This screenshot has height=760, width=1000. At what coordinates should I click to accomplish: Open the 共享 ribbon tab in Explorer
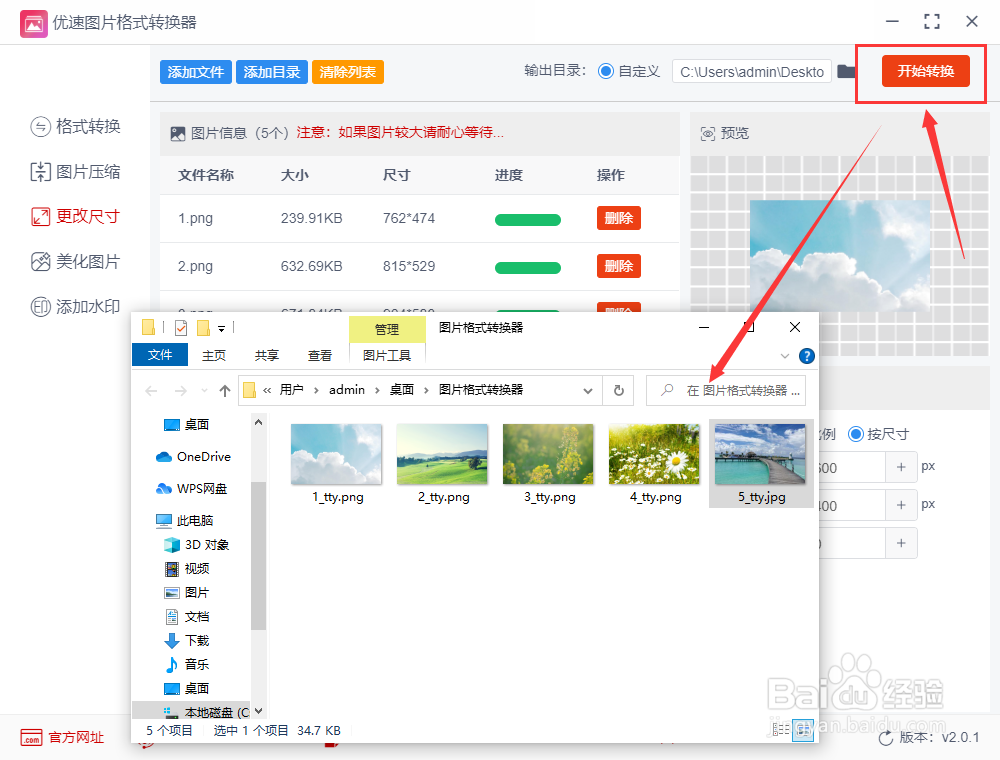267,355
